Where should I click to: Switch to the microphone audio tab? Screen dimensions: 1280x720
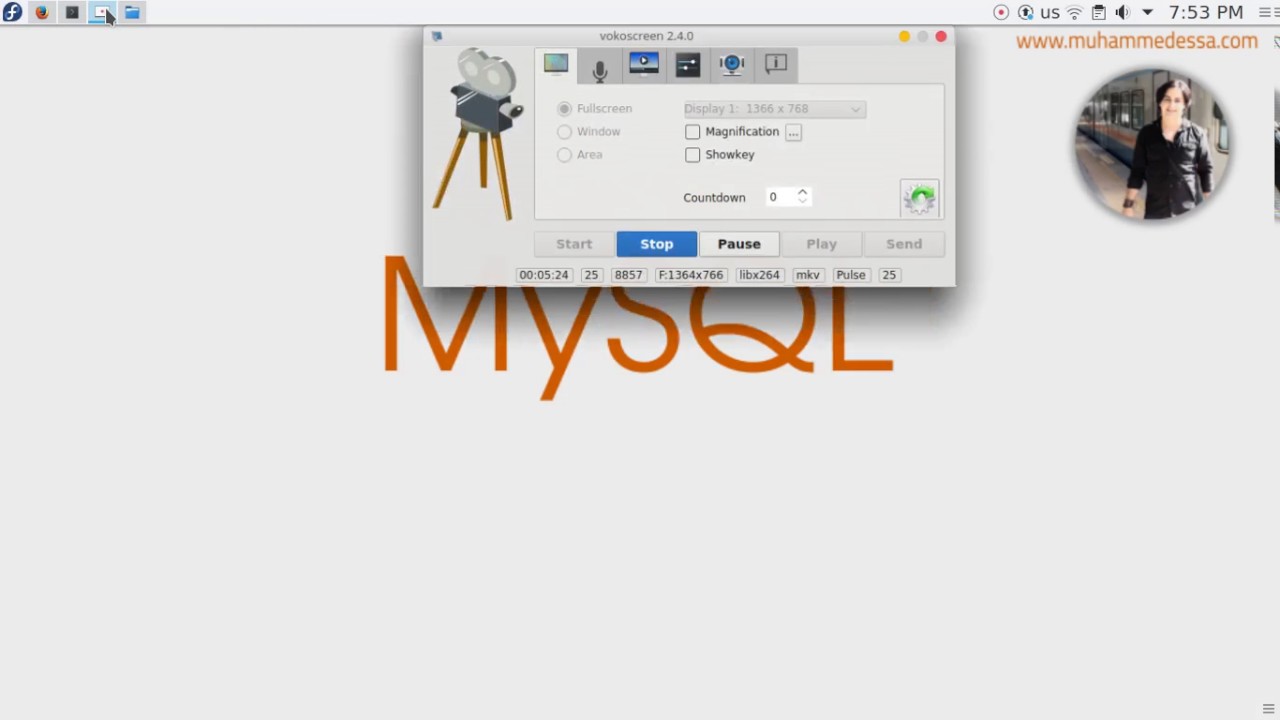coord(600,66)
